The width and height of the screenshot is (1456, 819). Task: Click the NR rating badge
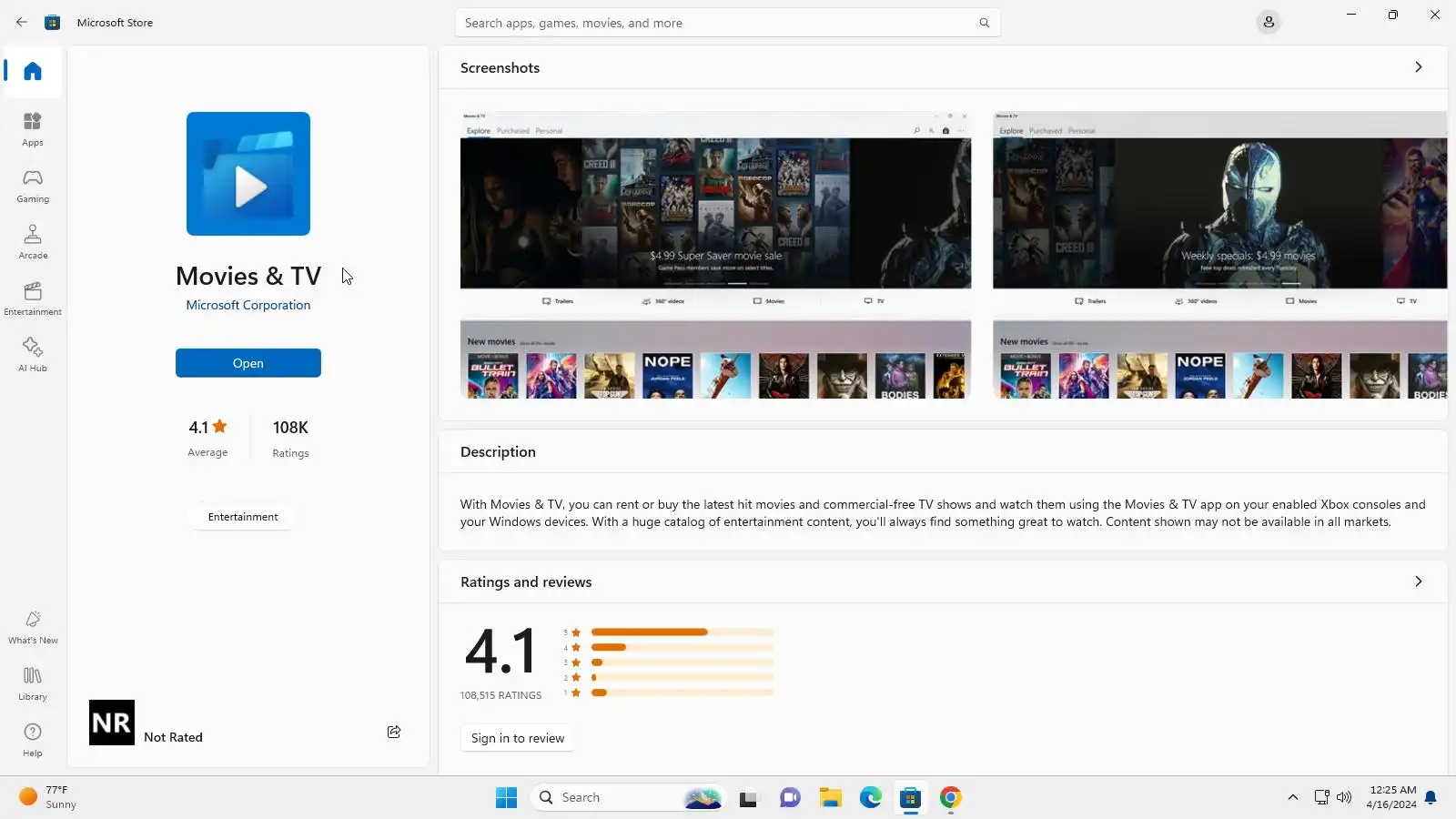pyautogui.click(x=112, y=723)
